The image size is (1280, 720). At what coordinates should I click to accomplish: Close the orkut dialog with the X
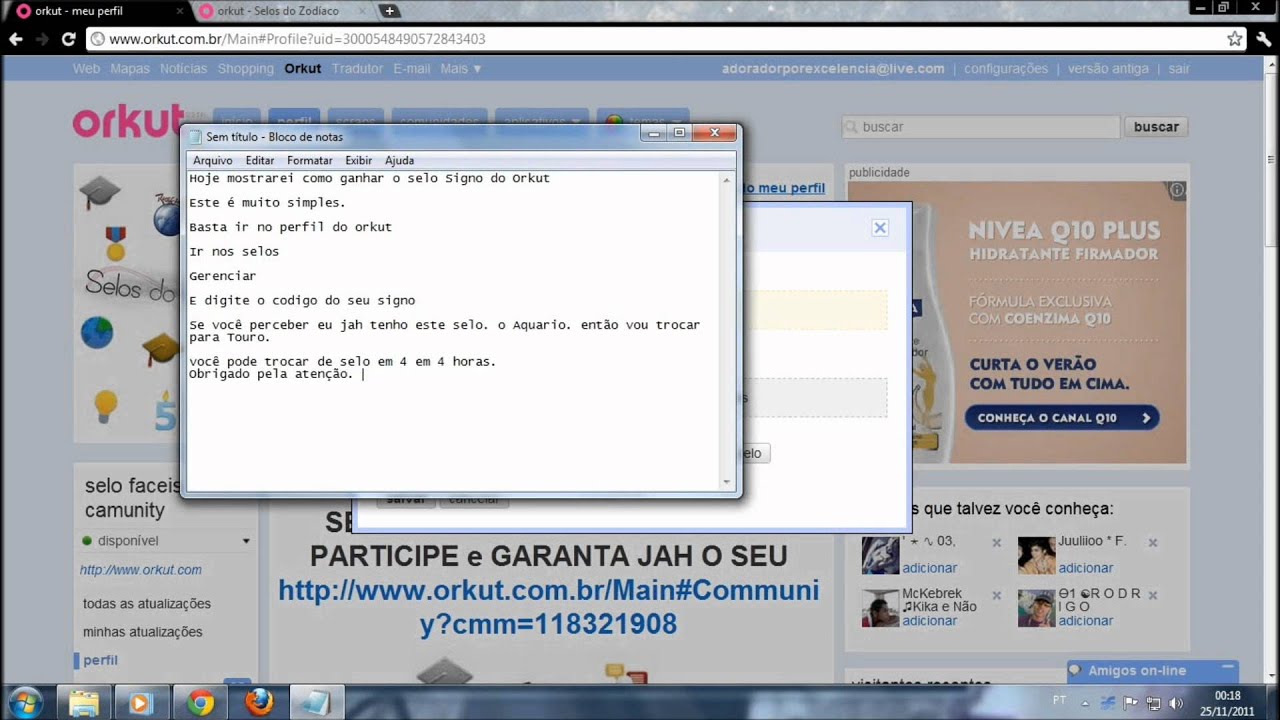click(880, 228)
